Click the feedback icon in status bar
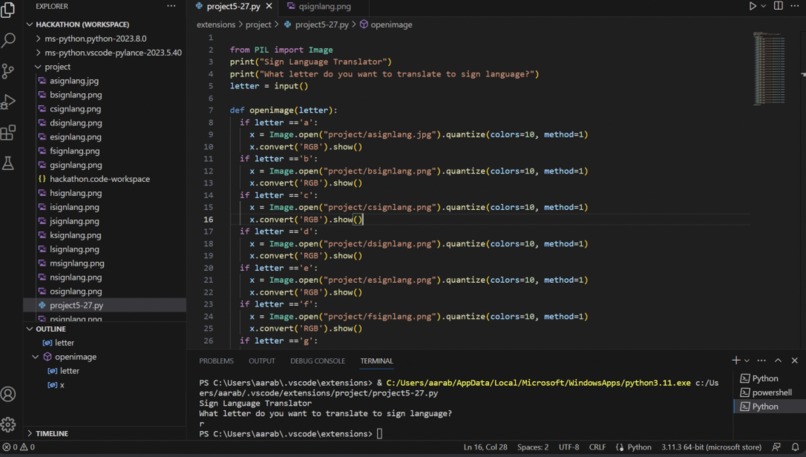The width and height of the screenshot is (806, 457). tap(776, 447)
